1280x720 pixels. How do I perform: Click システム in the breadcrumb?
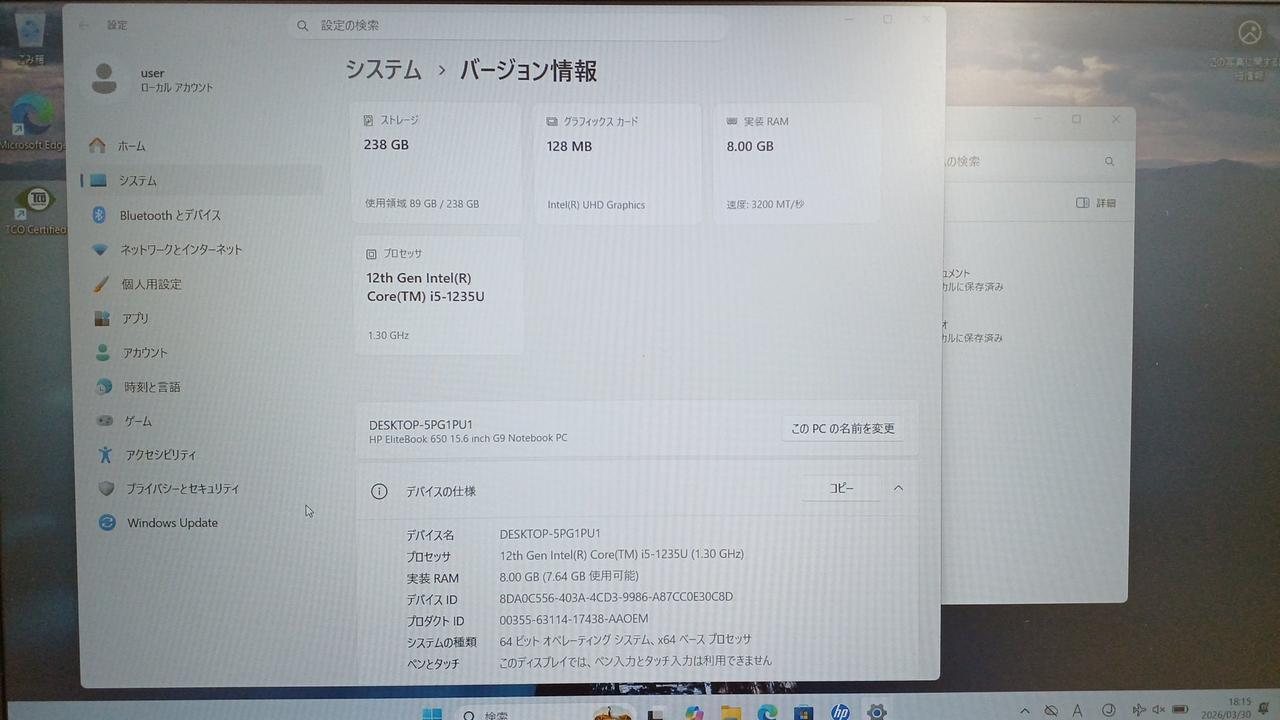384,70
